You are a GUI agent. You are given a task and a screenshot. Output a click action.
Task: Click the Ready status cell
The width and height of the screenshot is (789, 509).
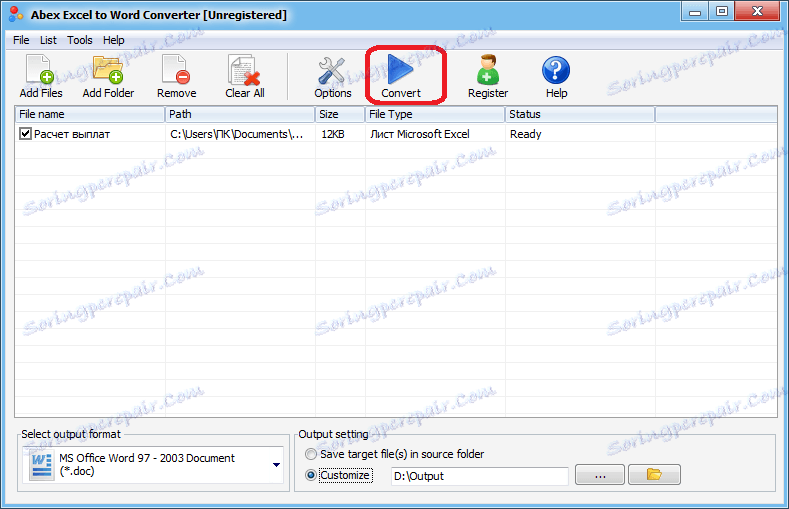click(x=525, y=134)
